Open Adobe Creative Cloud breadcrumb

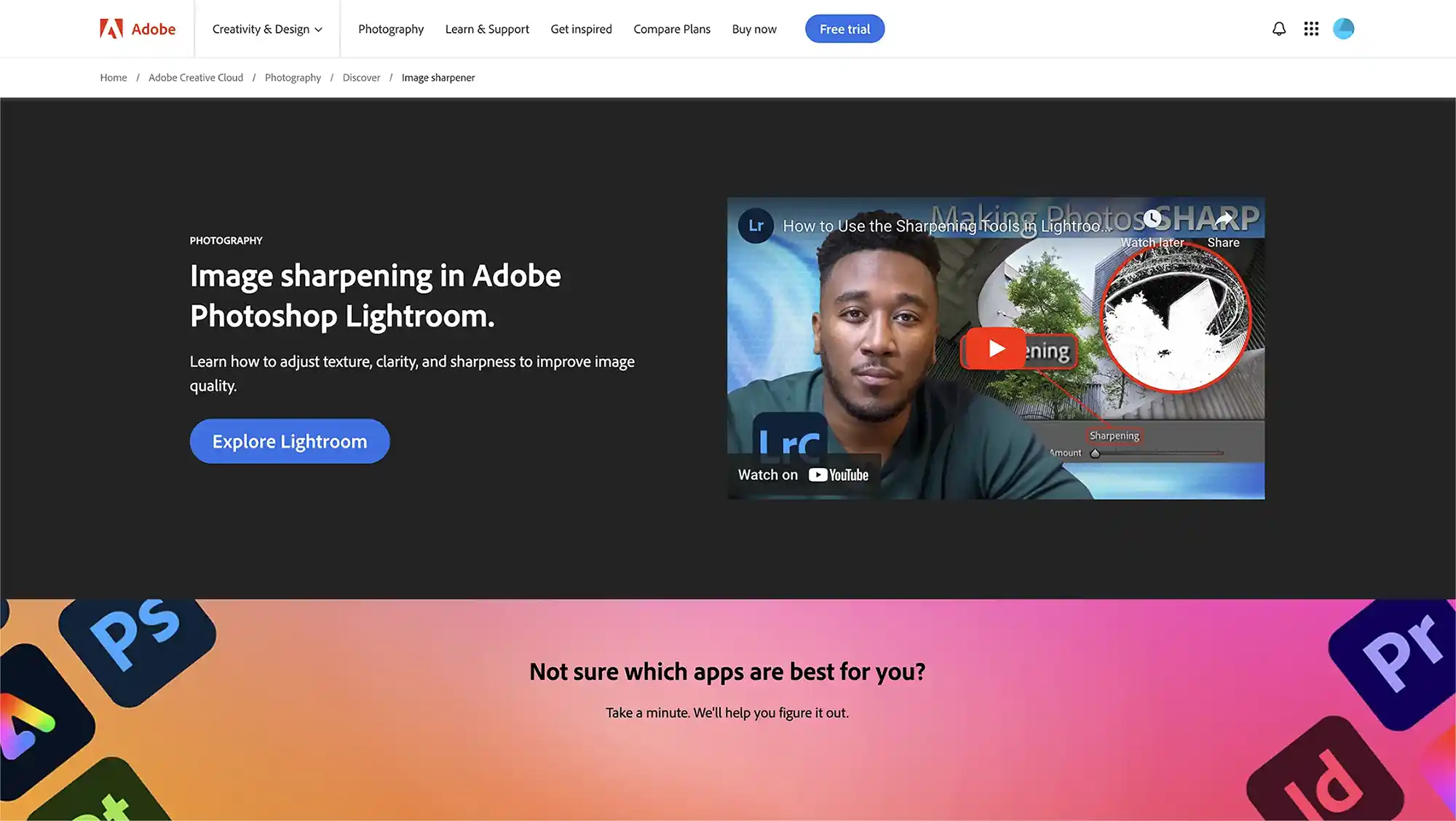[196, 78]
